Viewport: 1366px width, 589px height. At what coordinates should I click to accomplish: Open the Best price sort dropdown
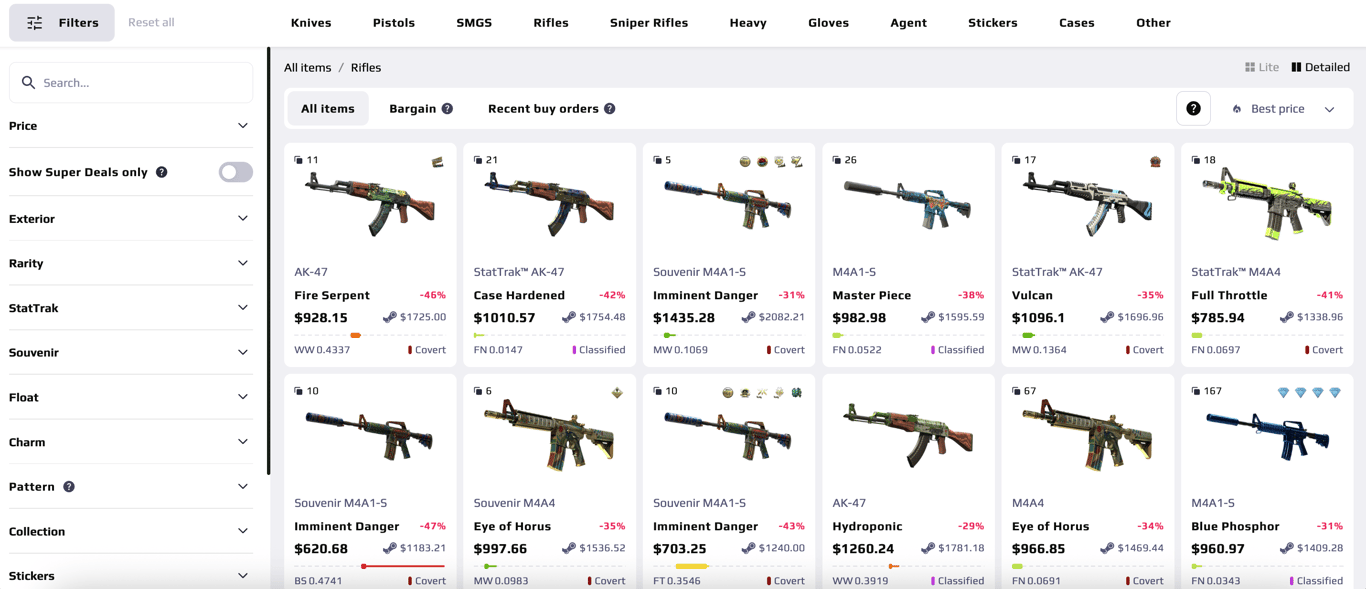coord(1284,109)
